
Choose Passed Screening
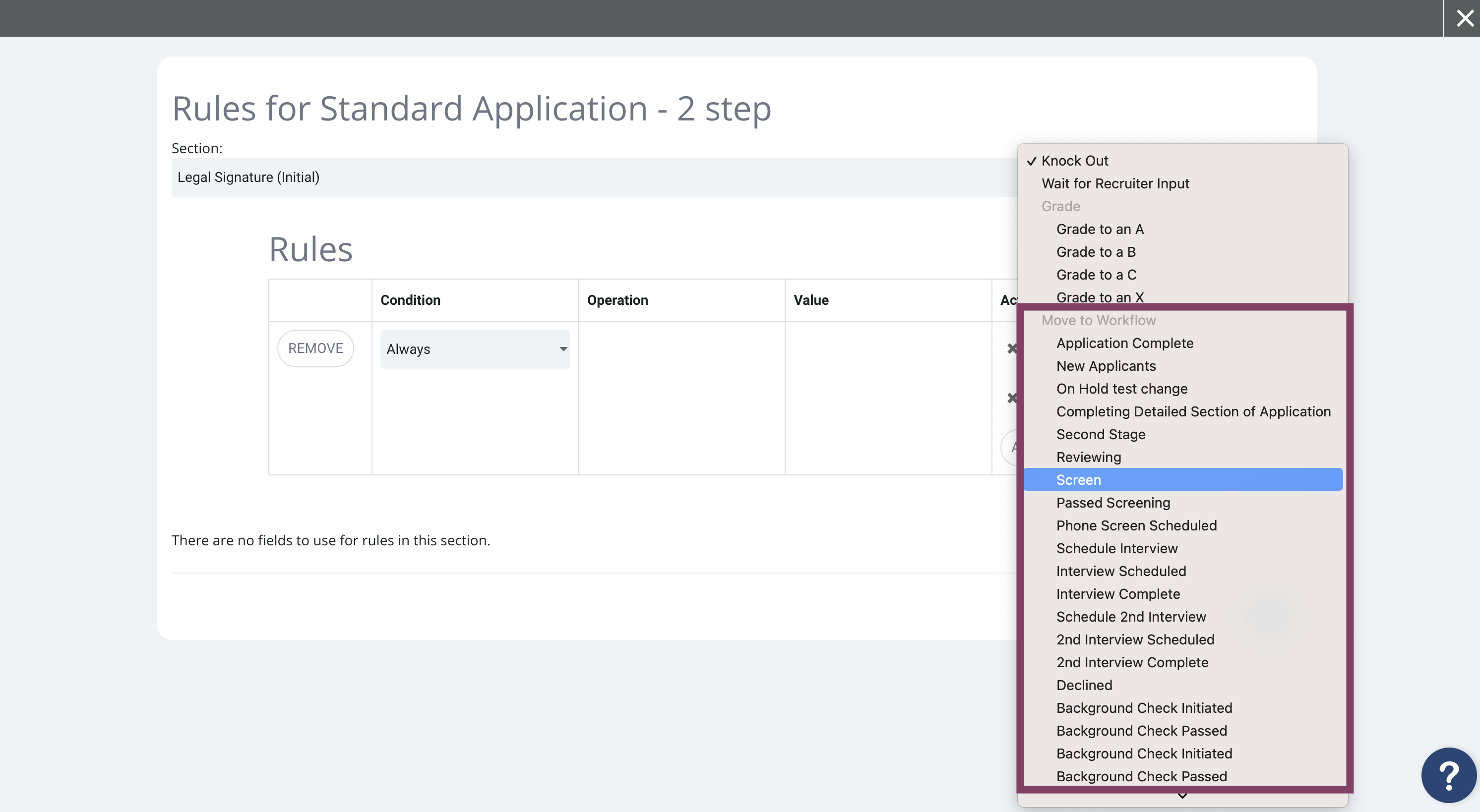coord(1183,503)
